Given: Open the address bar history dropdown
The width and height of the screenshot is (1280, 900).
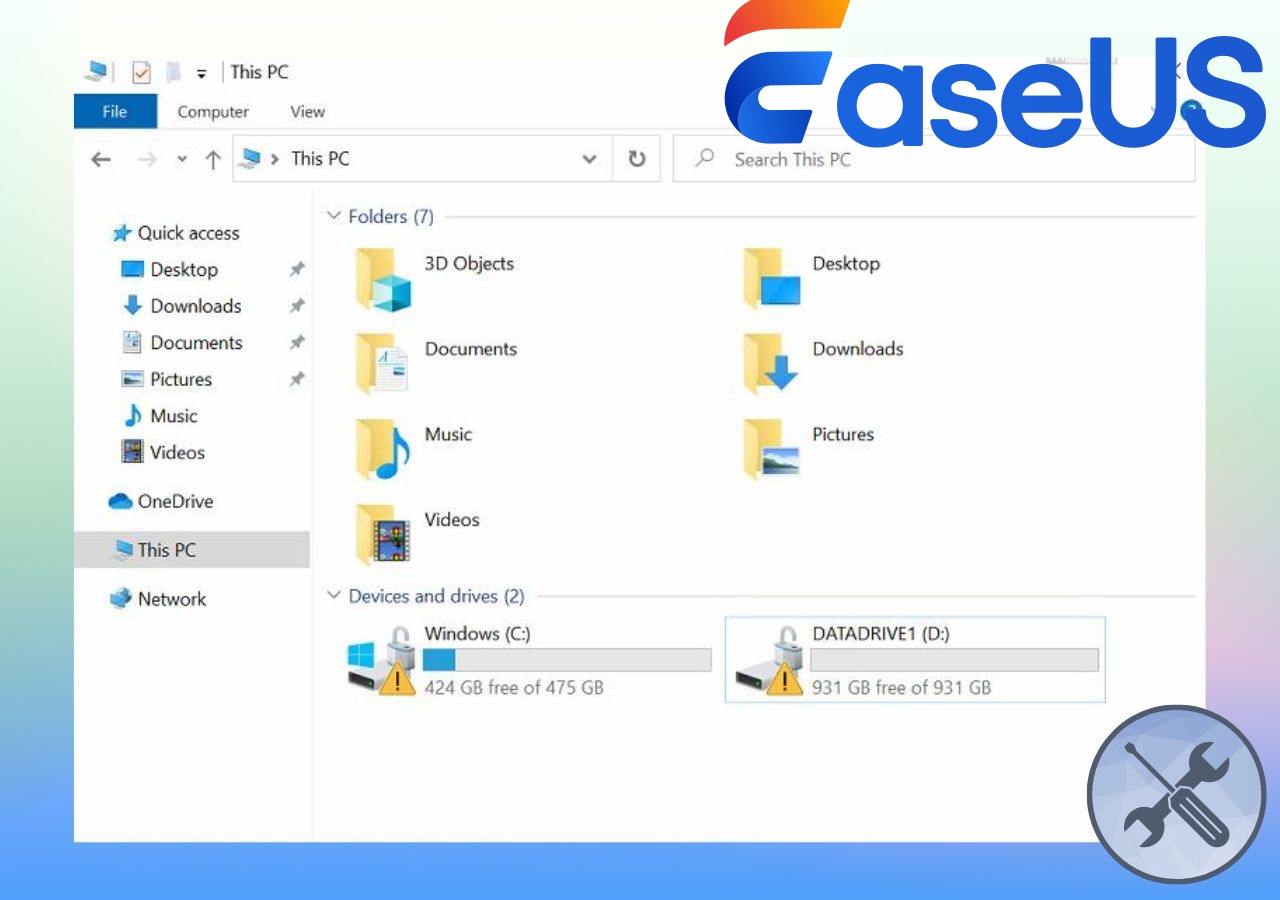Looking at the screenshot, I should [x=588, y=158].
